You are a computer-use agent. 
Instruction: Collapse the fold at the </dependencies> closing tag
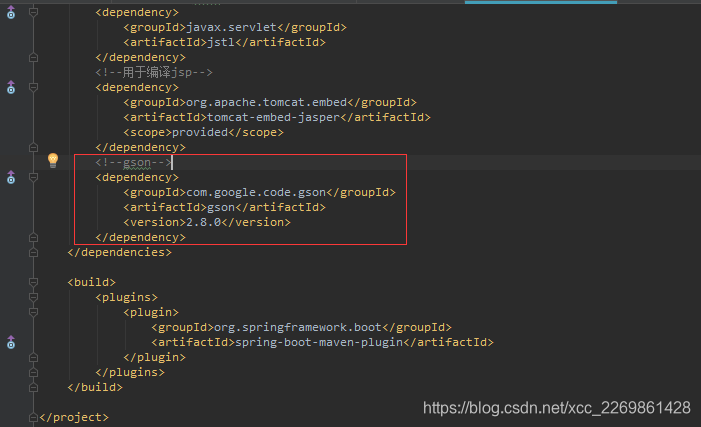(33, 252)
